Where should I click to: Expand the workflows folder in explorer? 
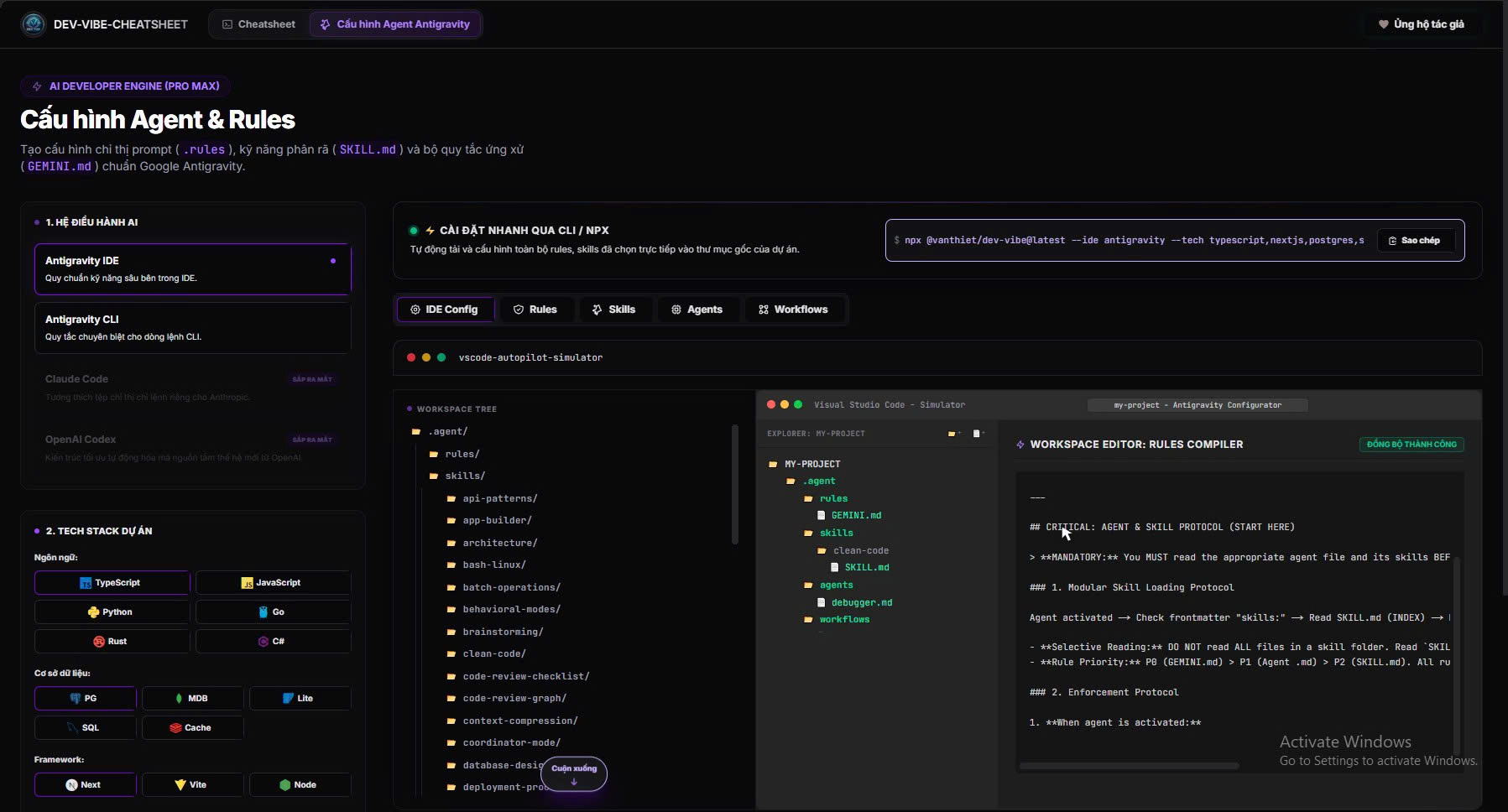(837, 620)
